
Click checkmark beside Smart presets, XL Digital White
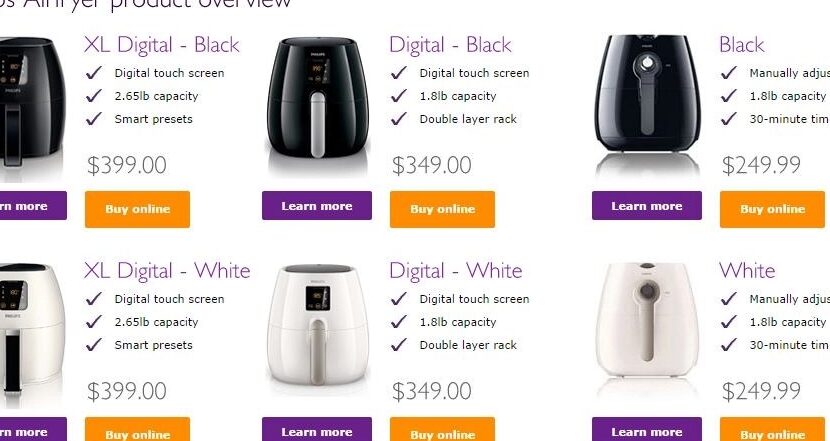point(94,345)
